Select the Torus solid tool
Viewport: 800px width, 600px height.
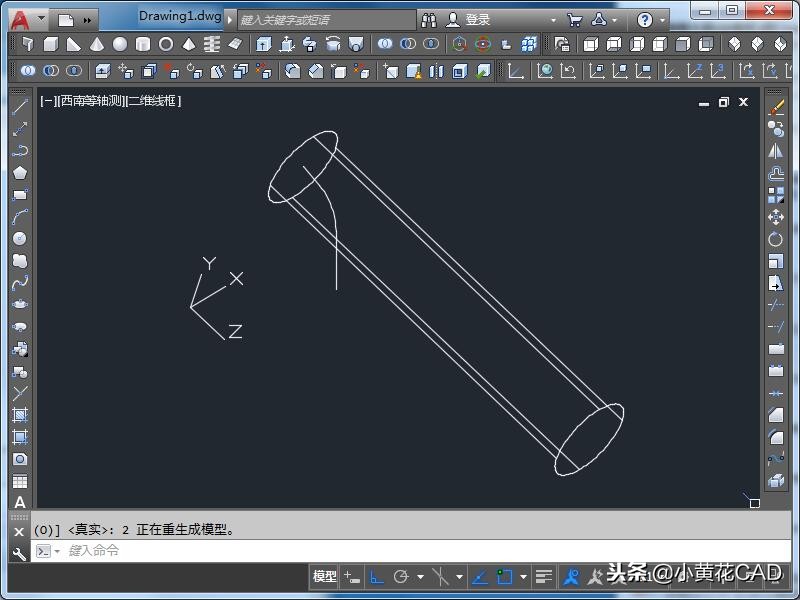coord(166,44)
